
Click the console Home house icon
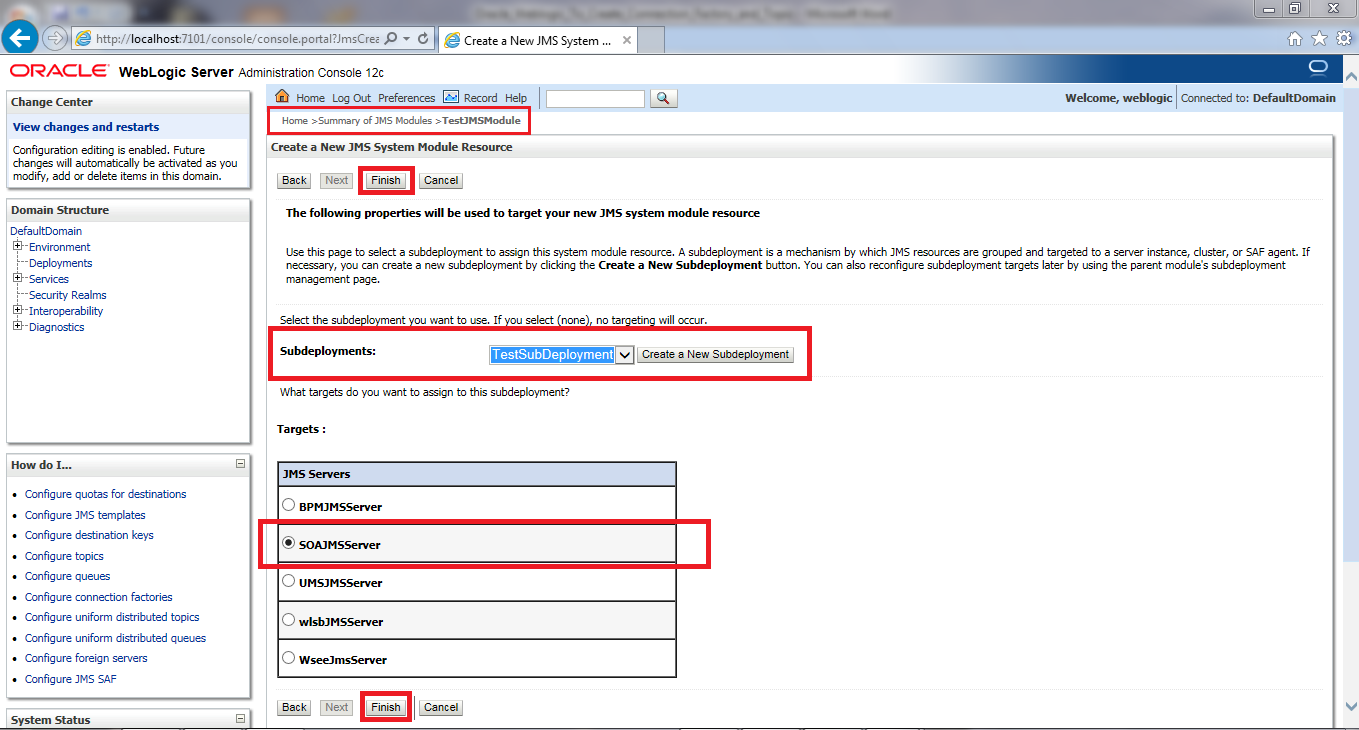tap(282, 97)
